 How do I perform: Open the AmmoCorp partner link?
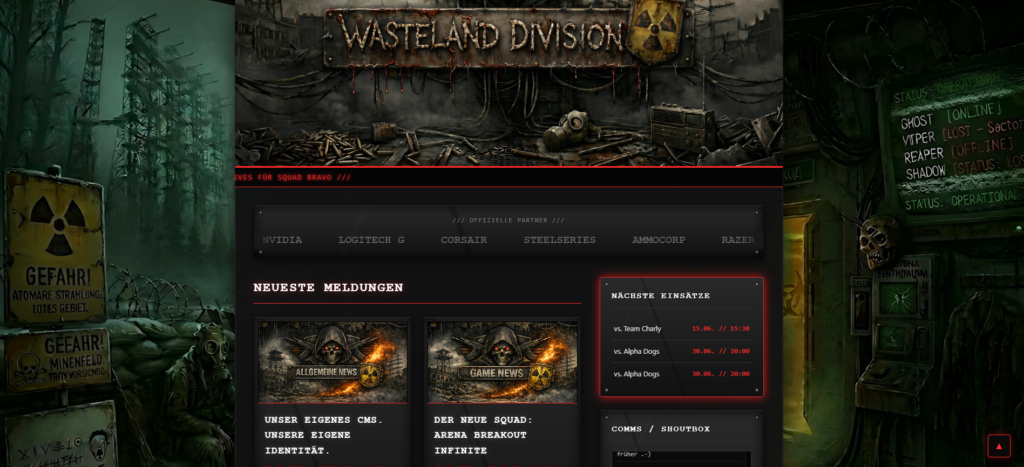click(x=658, y=240)
